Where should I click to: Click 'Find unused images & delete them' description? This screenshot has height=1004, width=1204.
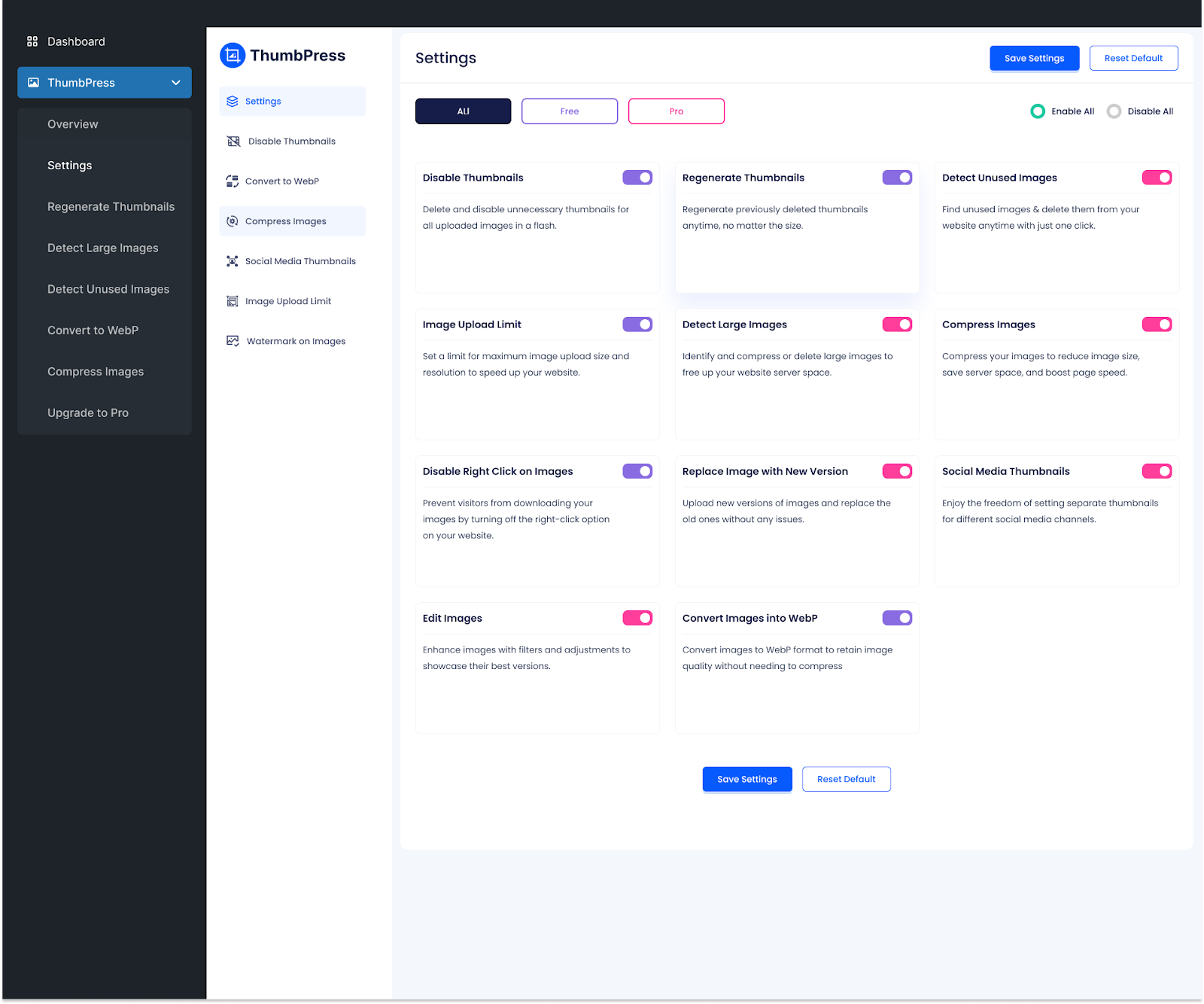(1041, 218)
